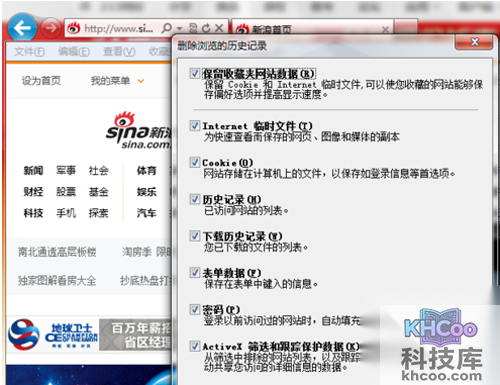Toggle the Cookie(O) checkbox
This screenshot has height=385, width=500.
(x=194, y=162)
